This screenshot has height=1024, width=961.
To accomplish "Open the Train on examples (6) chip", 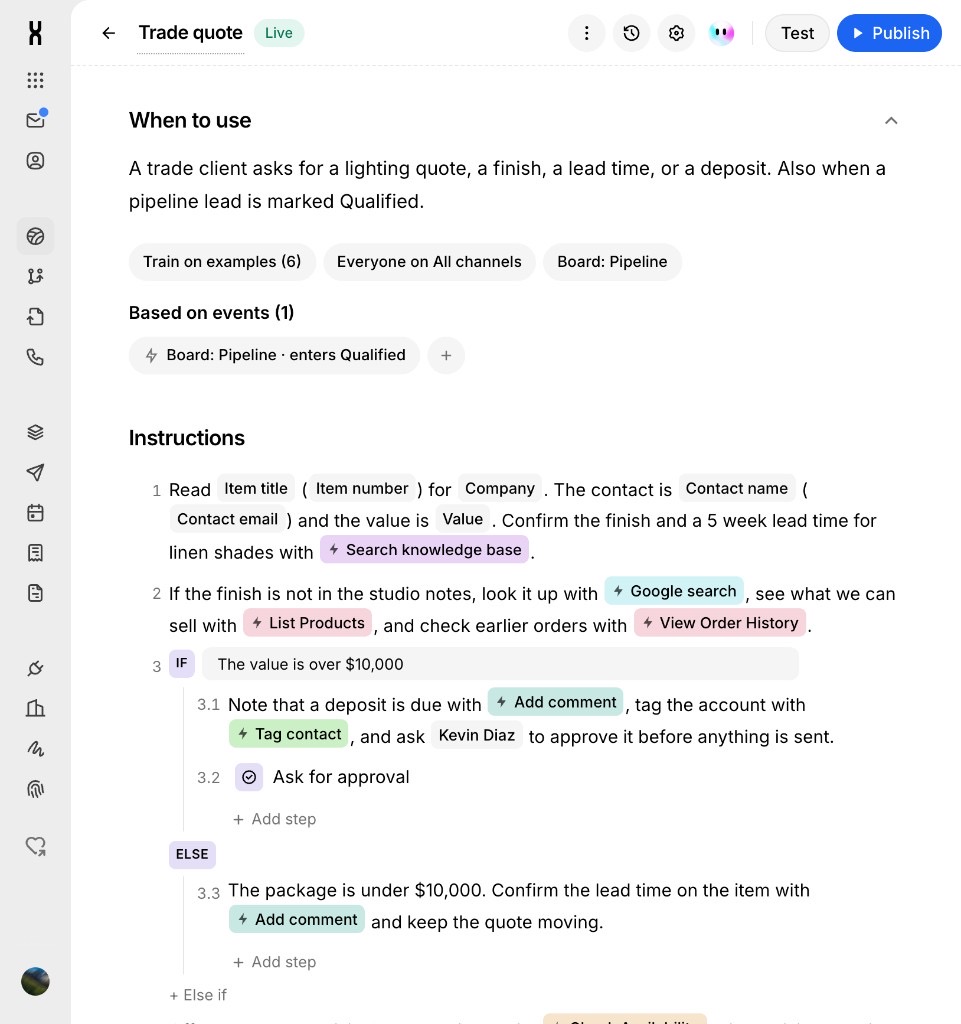I will (x=222, y=262).
